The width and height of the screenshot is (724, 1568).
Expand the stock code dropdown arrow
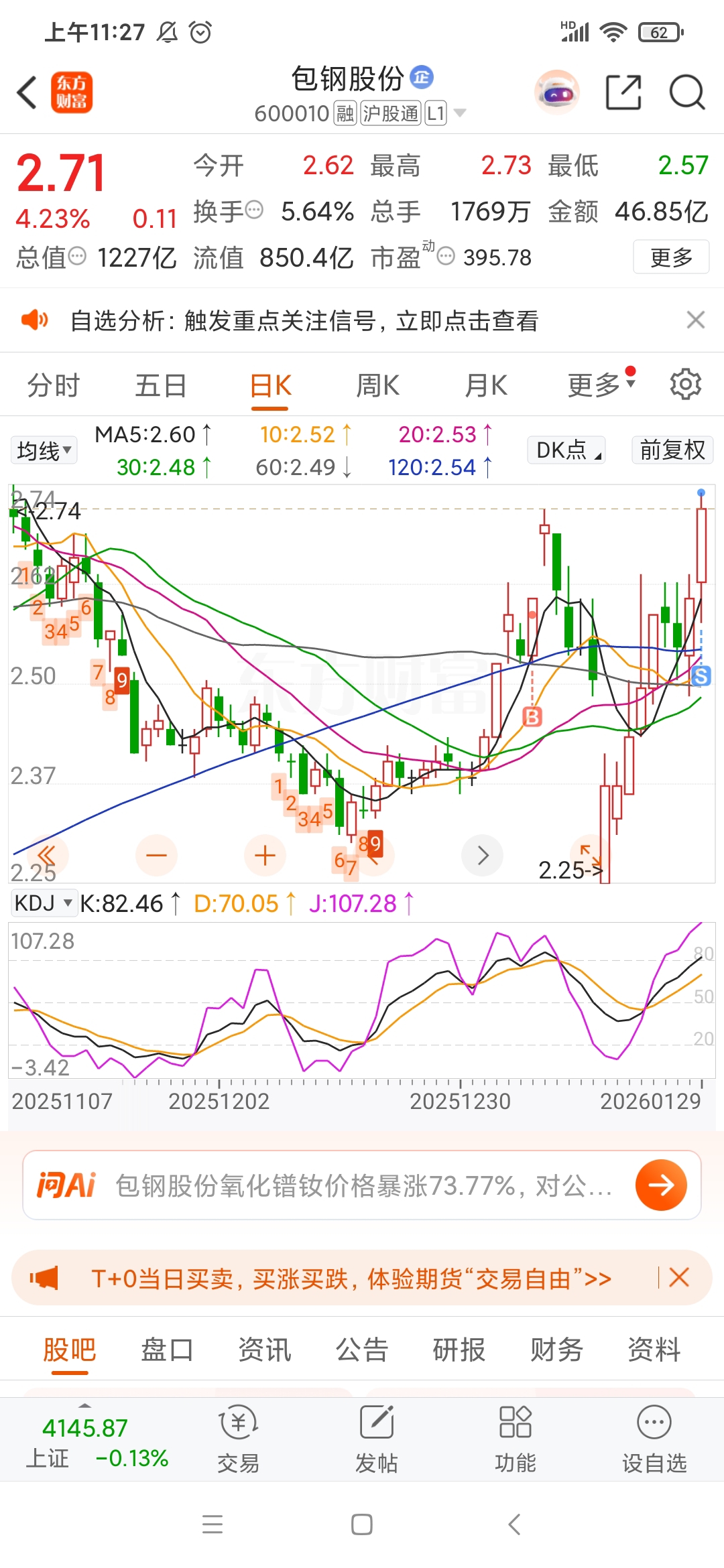click(x=460, y=113)
